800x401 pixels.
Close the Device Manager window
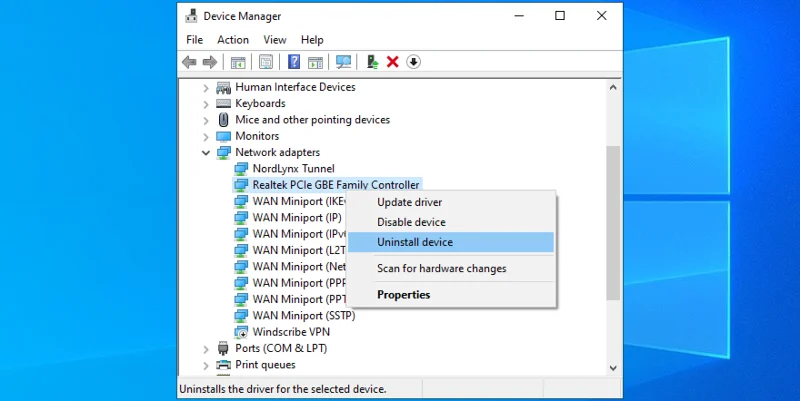(x=602, y=16)
